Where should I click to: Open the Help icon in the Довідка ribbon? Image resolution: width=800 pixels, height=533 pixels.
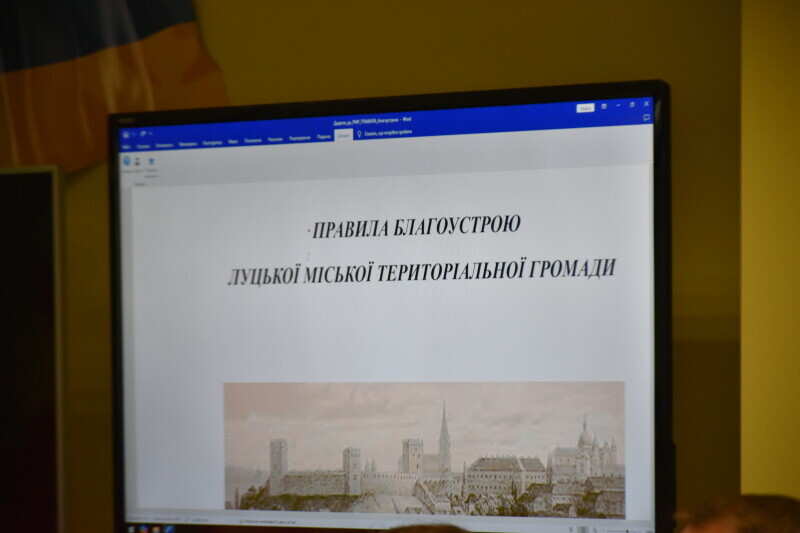[127, 161]
